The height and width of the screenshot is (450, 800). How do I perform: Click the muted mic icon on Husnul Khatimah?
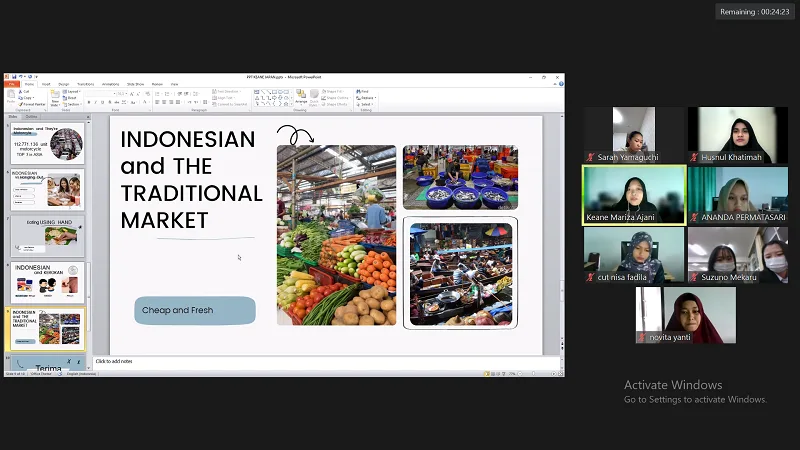(694, 157)
